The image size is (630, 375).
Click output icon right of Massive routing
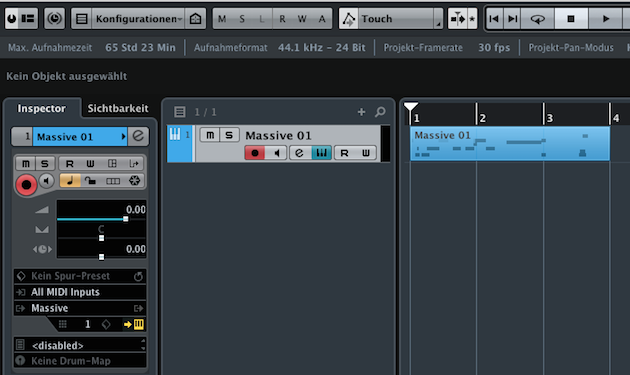[x=138, y=308]
